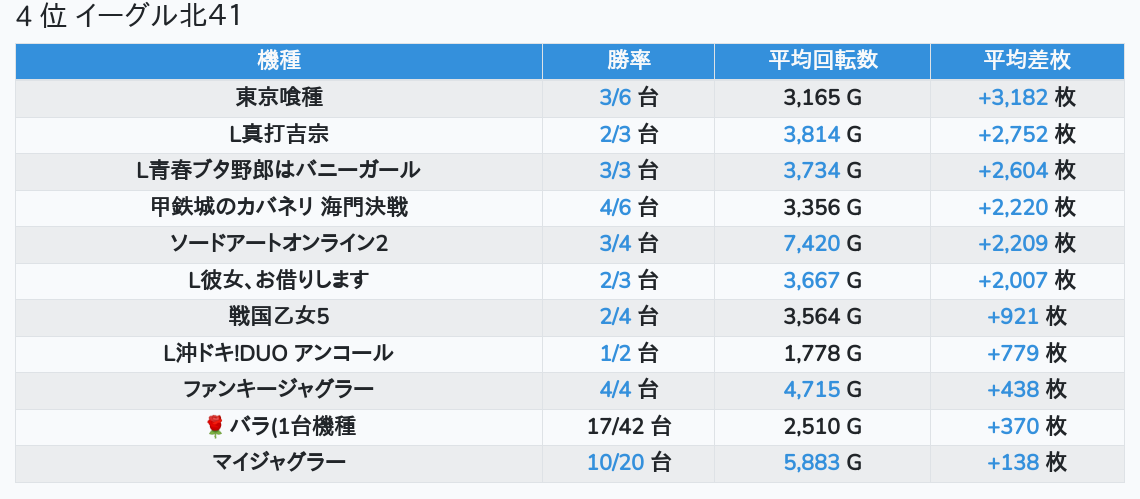
Task: Click the +370 link in the バラ row
Action: [1013, 426]
